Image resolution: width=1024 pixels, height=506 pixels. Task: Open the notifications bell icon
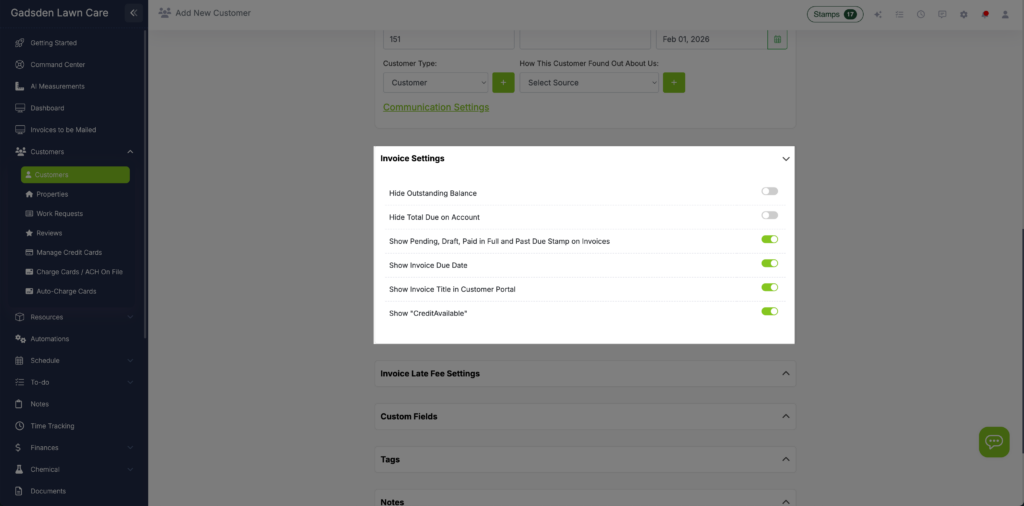click(984, 14)
